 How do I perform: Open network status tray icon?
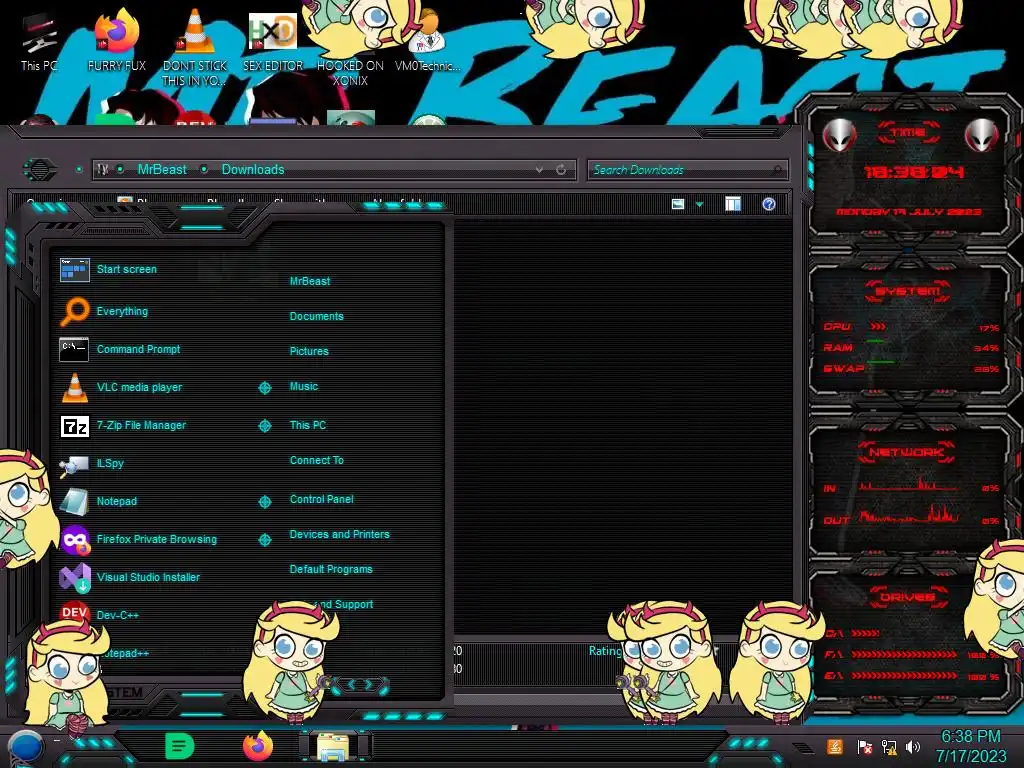click(889, 747)
